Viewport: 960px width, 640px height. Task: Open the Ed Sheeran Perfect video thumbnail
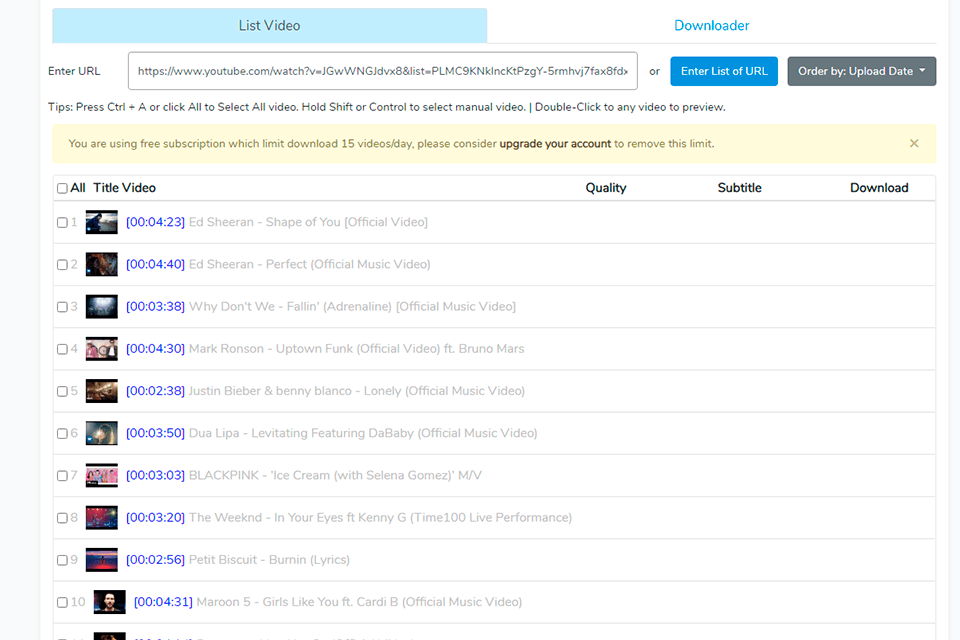point(102,265)
